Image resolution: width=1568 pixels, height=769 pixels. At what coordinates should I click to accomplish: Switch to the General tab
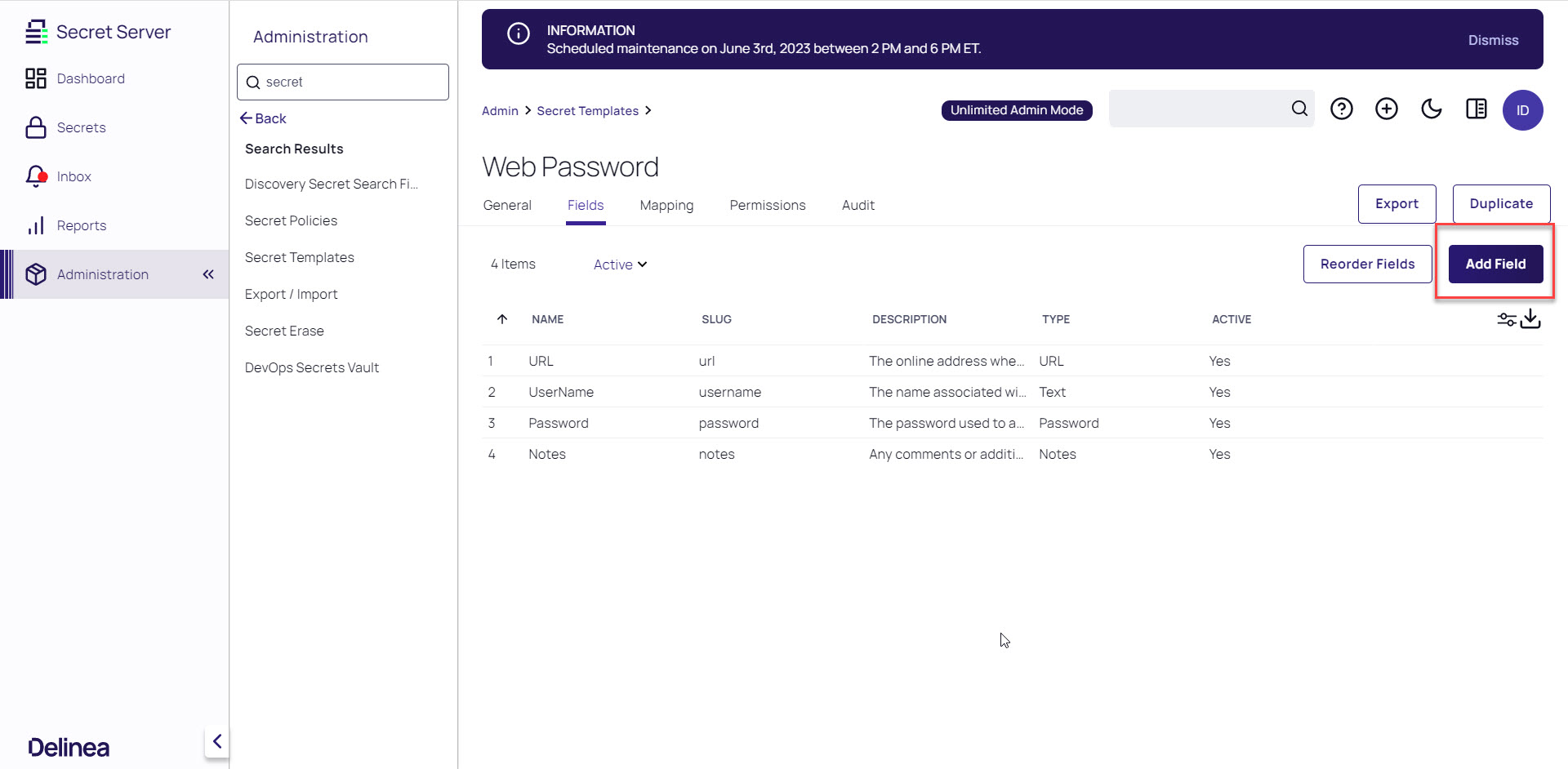tap(507, 205)
